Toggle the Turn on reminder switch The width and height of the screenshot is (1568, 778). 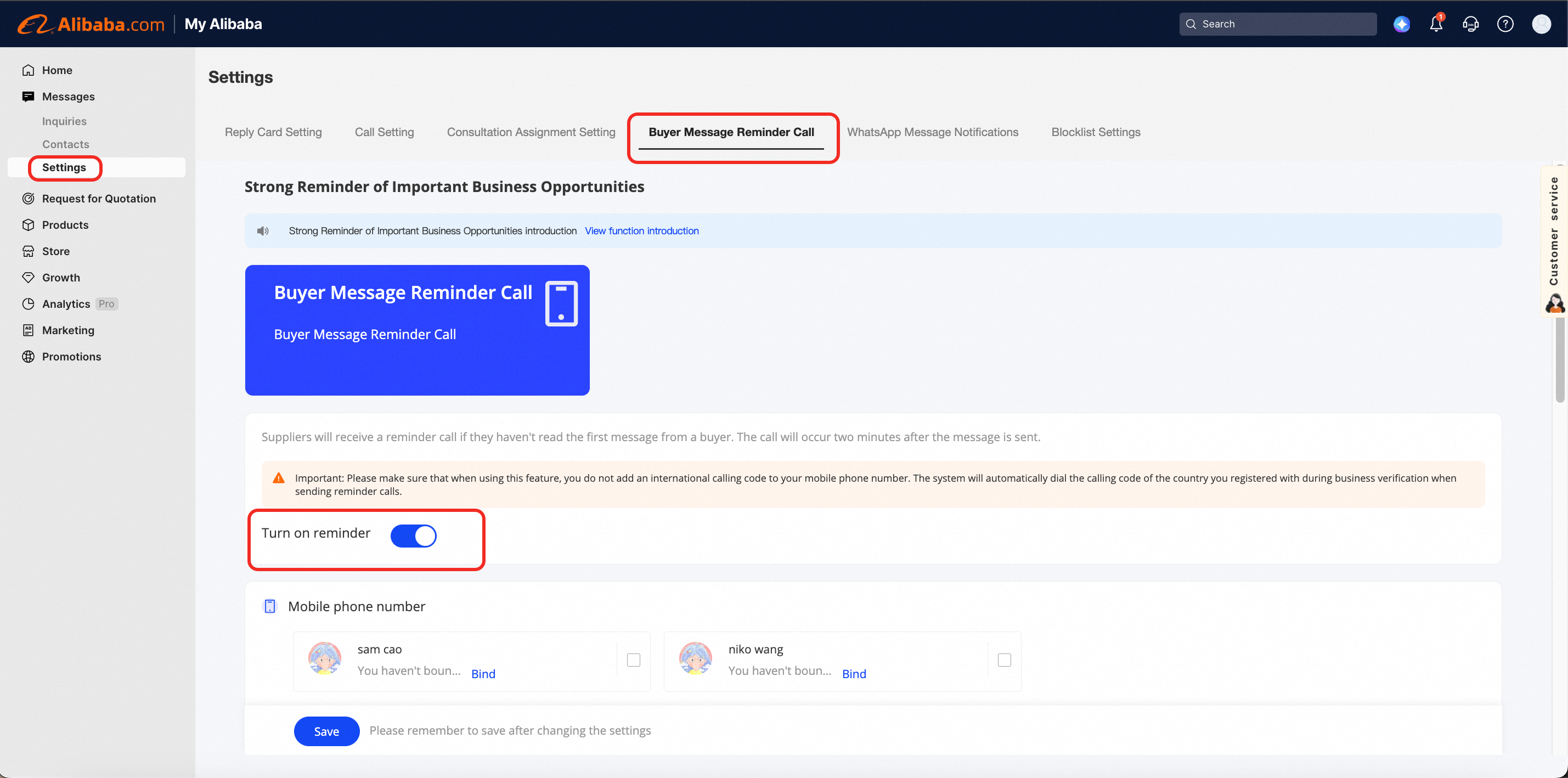click(413, 535)
